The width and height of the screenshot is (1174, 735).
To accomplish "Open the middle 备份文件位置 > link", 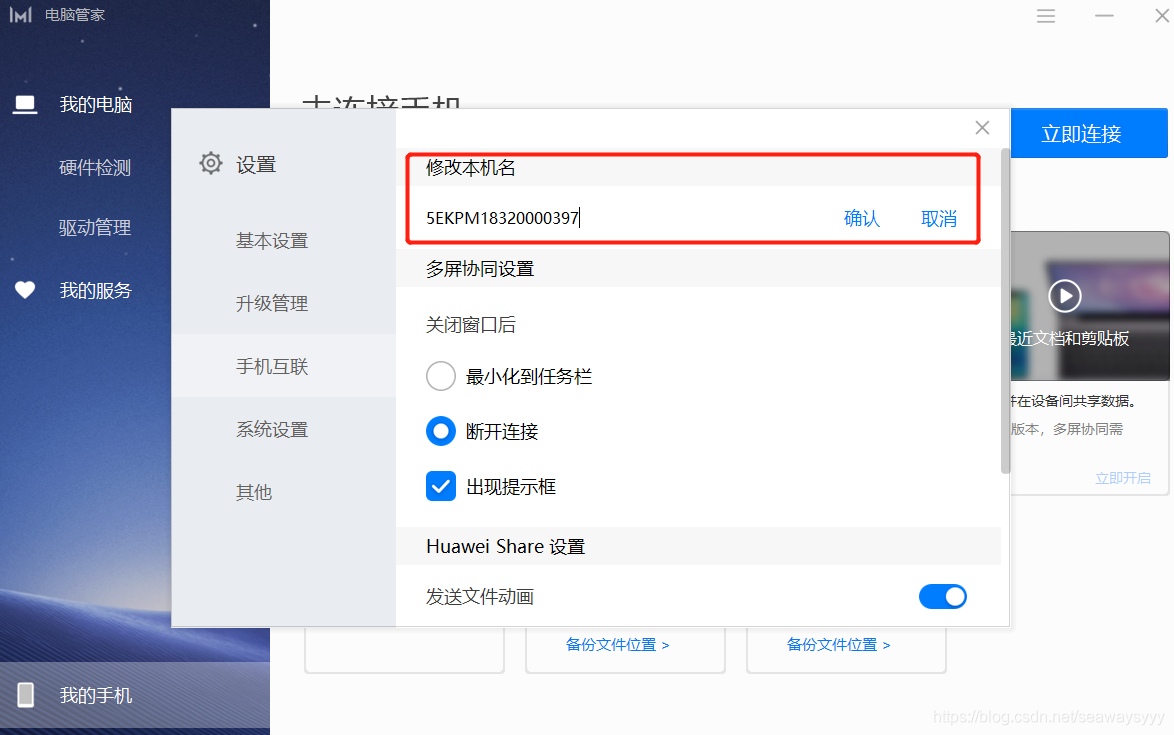I will [618, 644].
